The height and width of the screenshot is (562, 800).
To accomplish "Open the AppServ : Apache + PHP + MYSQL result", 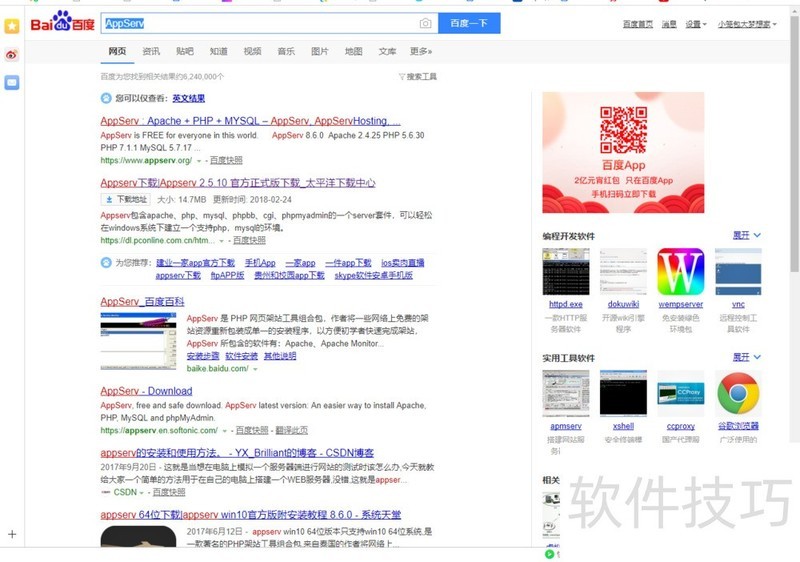I will pos(250,121).
